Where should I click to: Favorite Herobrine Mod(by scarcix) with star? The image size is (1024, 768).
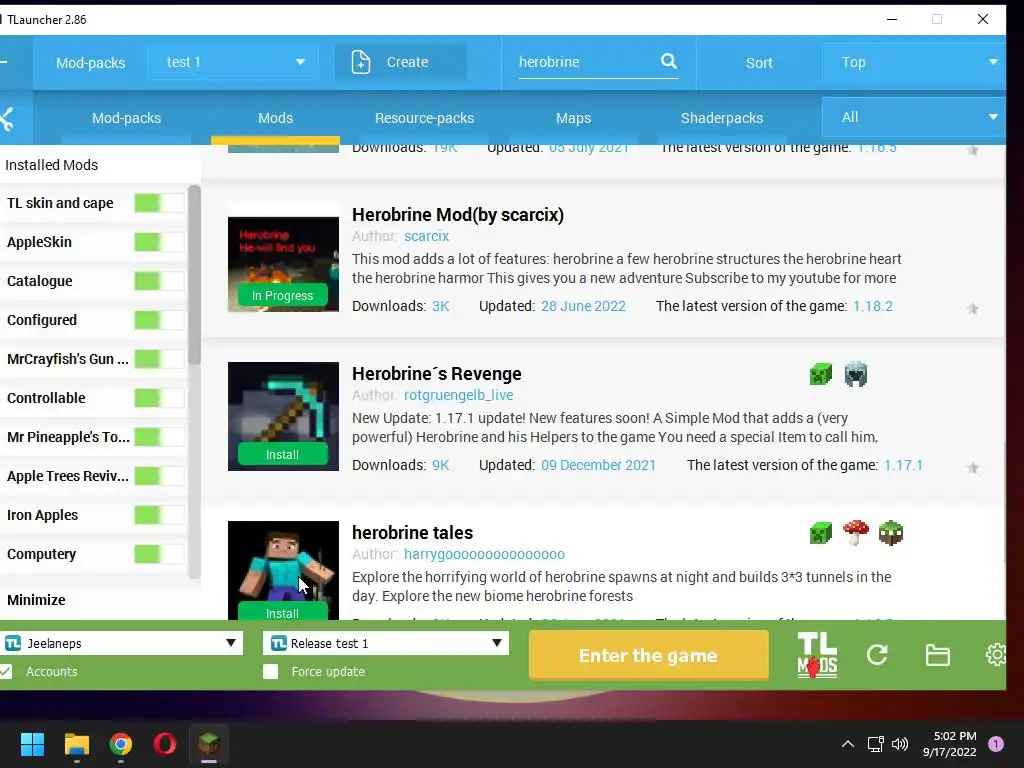coord(972,308)
